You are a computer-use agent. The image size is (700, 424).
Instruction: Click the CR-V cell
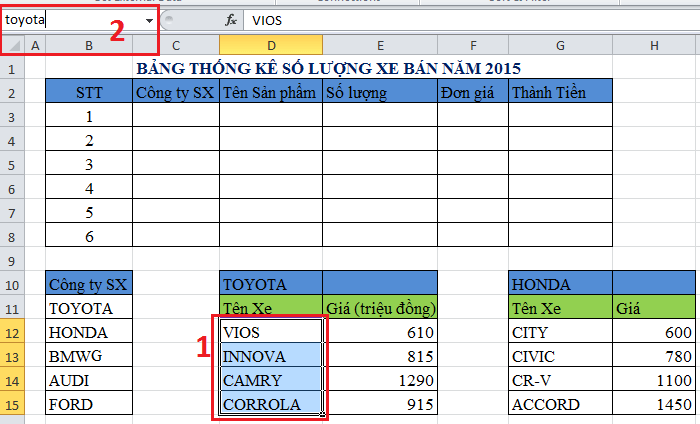pyautogui.click(x=560, y=380)
